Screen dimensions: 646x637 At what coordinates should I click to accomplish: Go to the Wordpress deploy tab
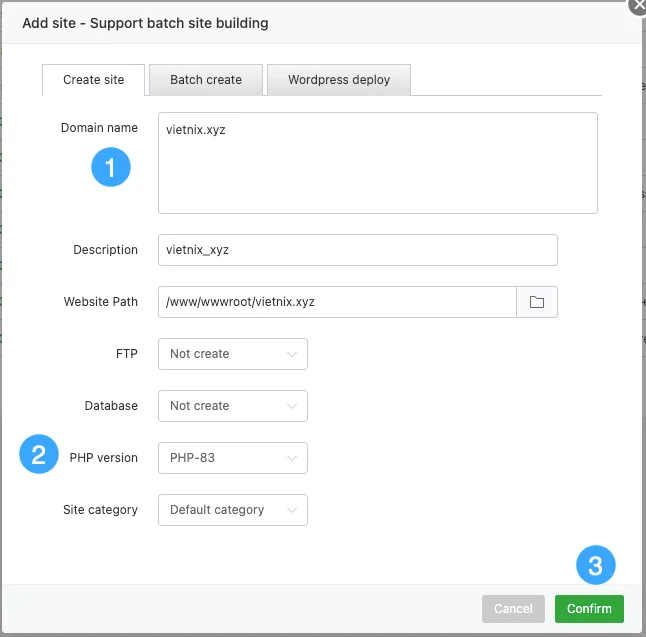click(x=339, y=80)
